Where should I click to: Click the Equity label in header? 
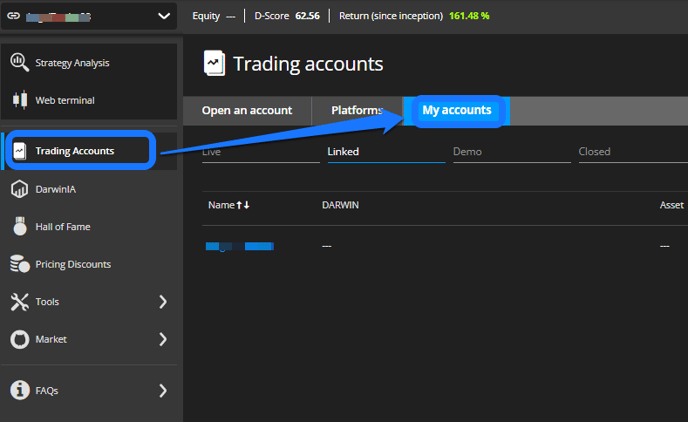[x=206, y=16]
